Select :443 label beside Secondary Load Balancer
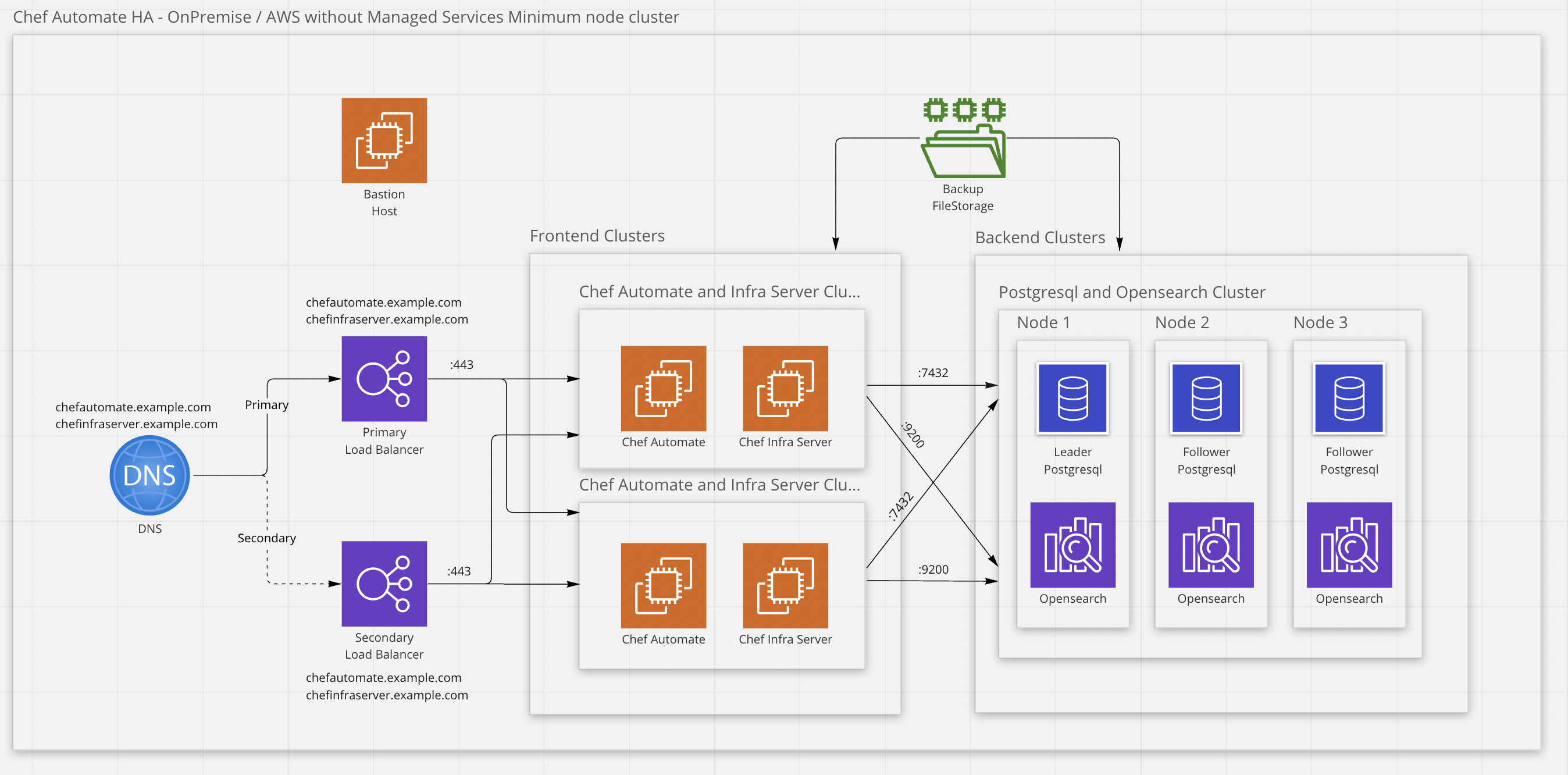The height and width of the screenshot is (775, 1568). click(459, 571)
